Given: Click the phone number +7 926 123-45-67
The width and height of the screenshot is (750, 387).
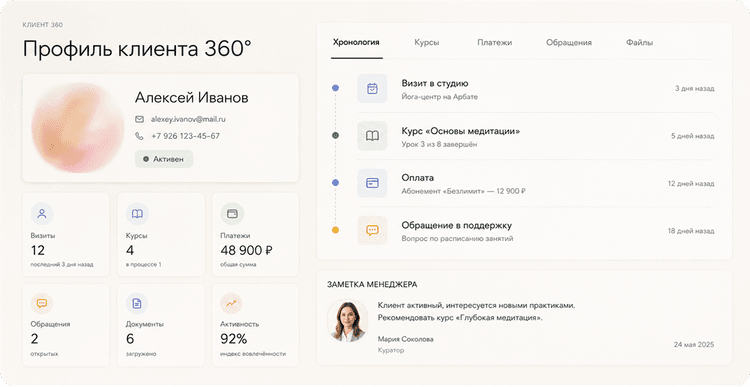Looking at the screenshot, I should [186, 136].
